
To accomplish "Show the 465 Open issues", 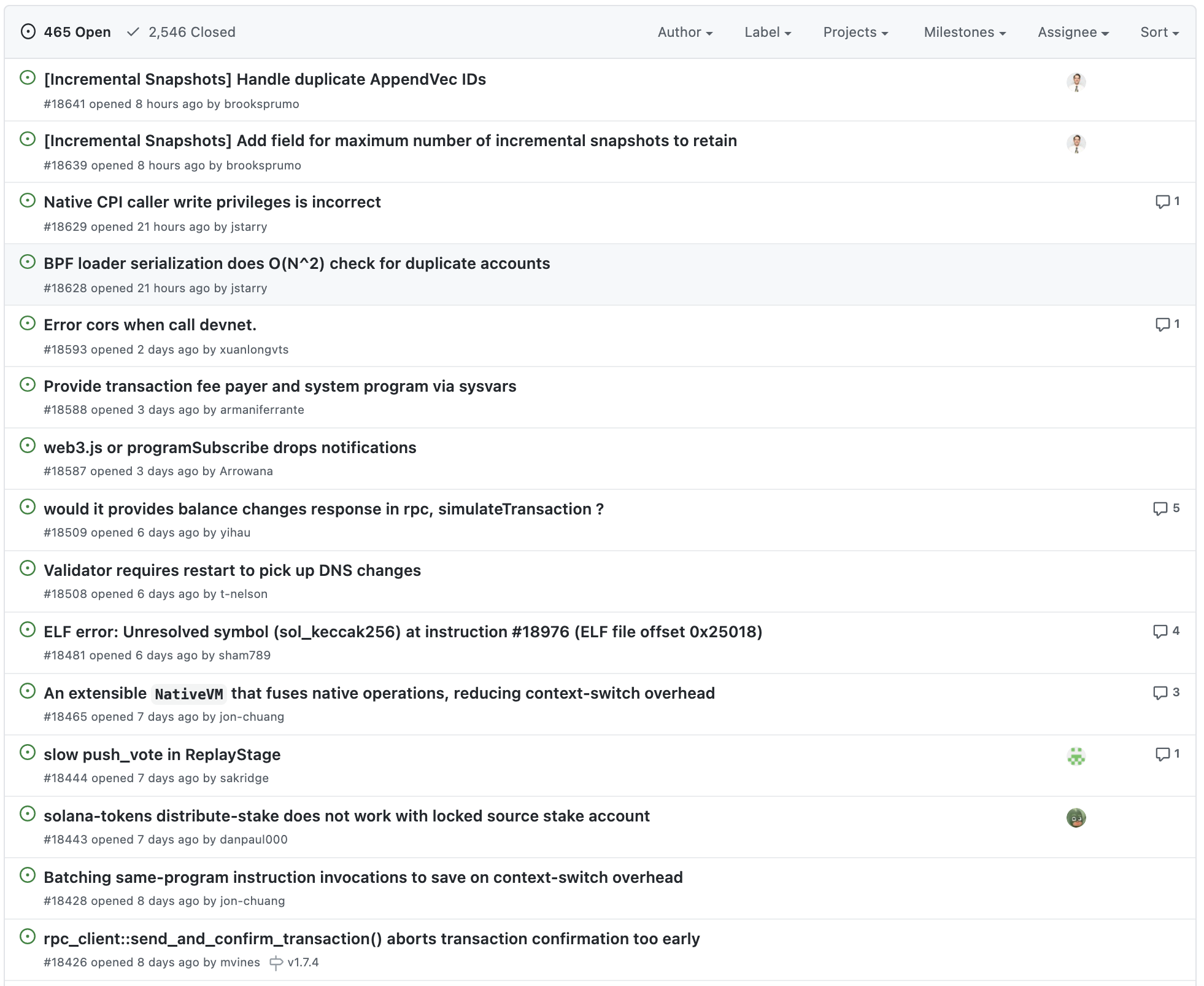I will point(66,32).
